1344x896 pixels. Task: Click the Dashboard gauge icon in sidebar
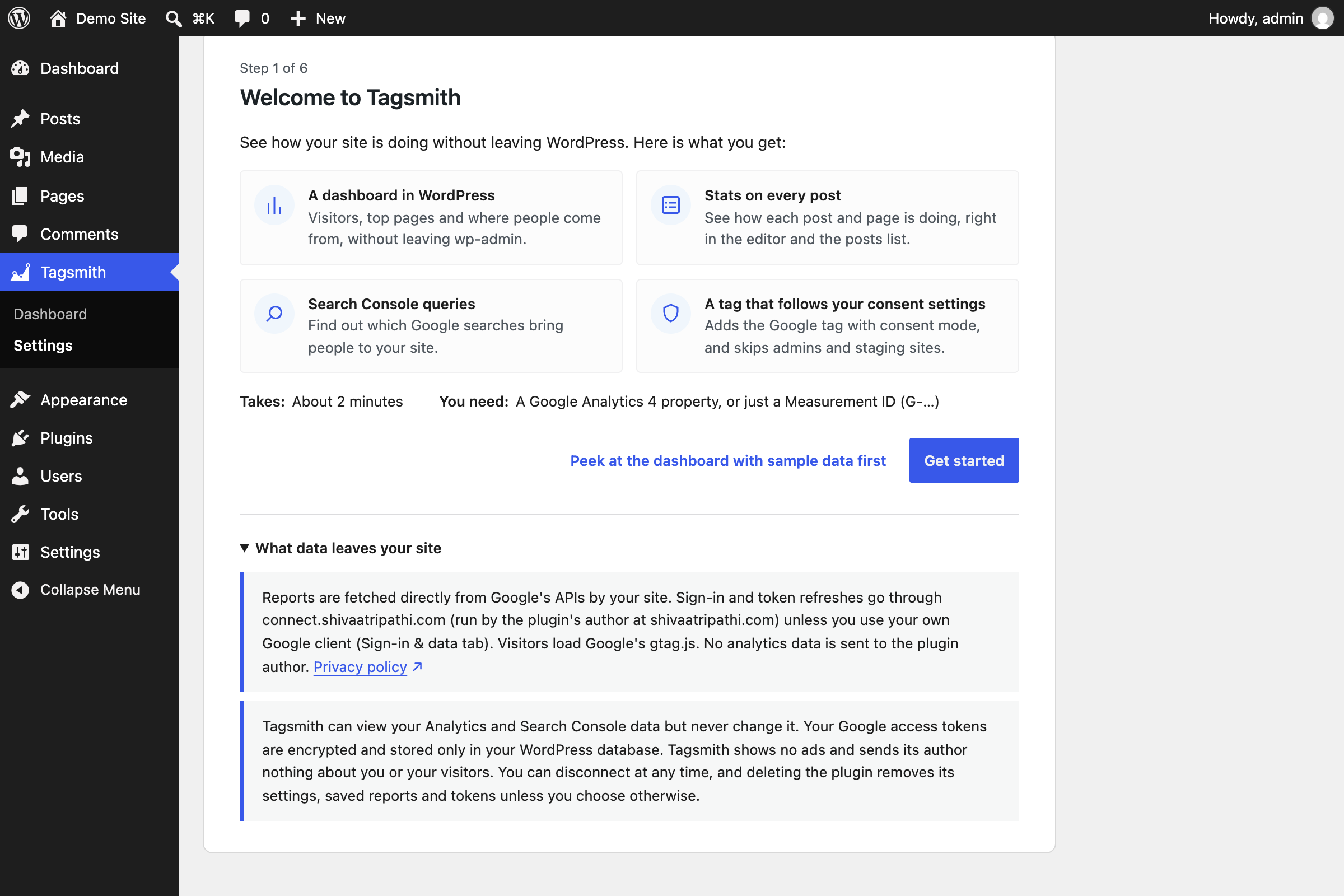pyautogui.click(x=20, y=68)
